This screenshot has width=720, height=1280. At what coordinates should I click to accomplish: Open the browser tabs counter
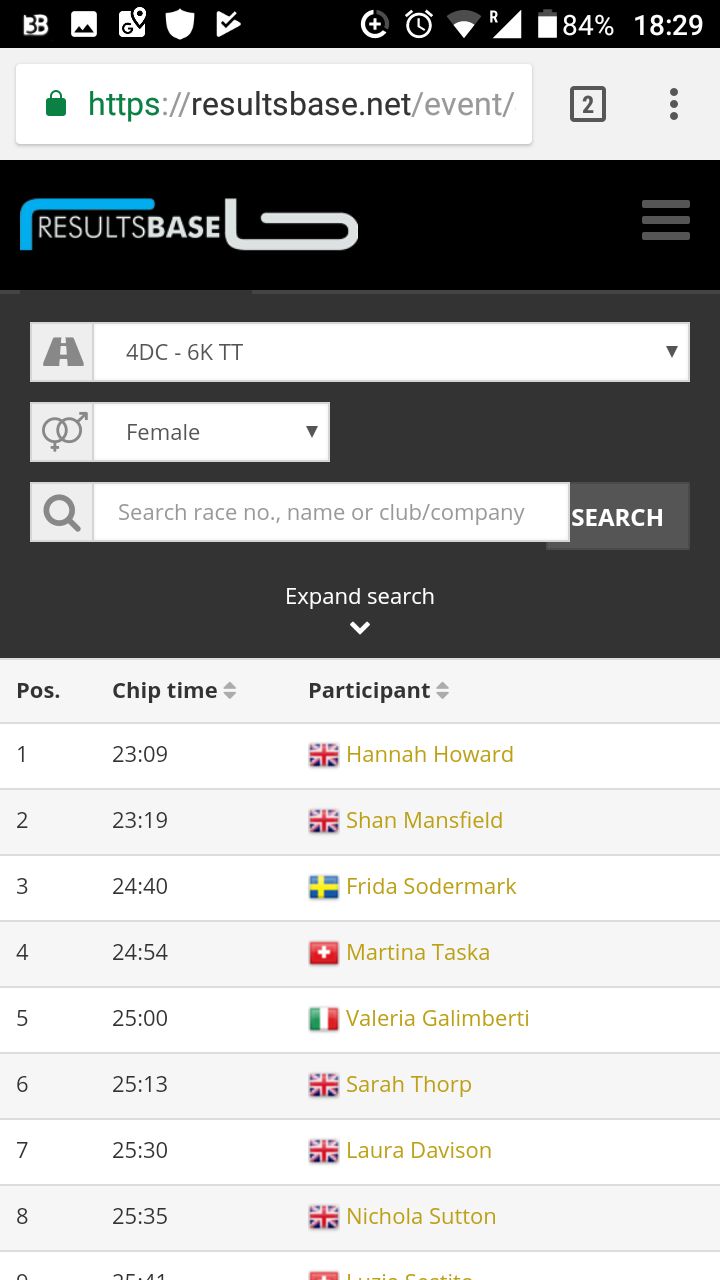[x=588, y=104]
